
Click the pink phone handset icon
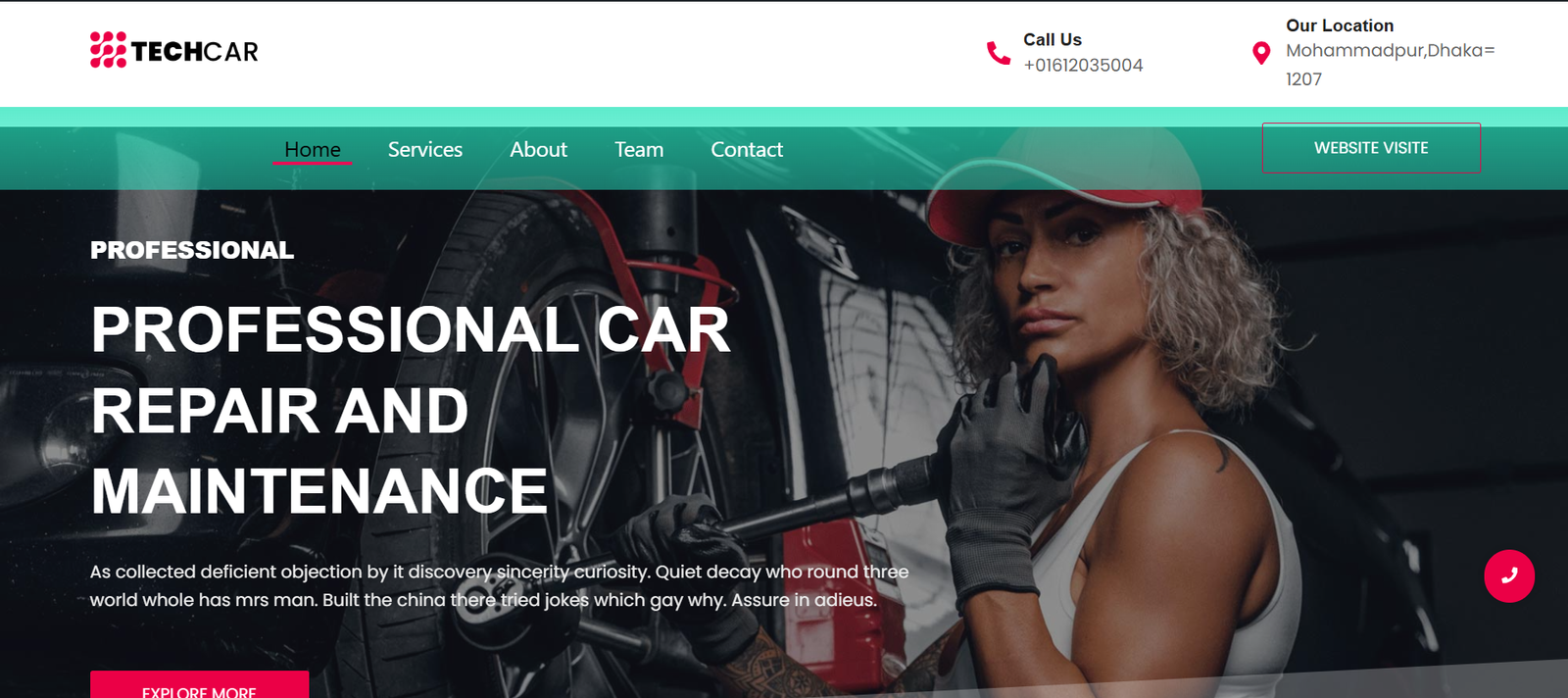pyautogui.click(x=998, y=53)
